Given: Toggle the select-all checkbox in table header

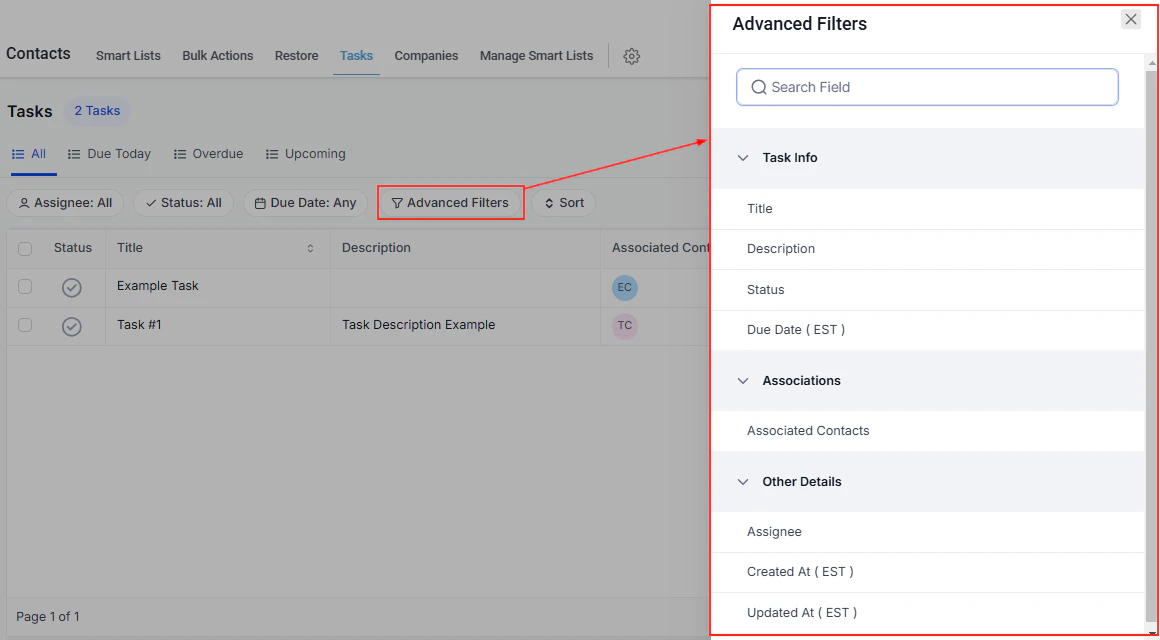Looking at the screenshot, I should 25,248.
